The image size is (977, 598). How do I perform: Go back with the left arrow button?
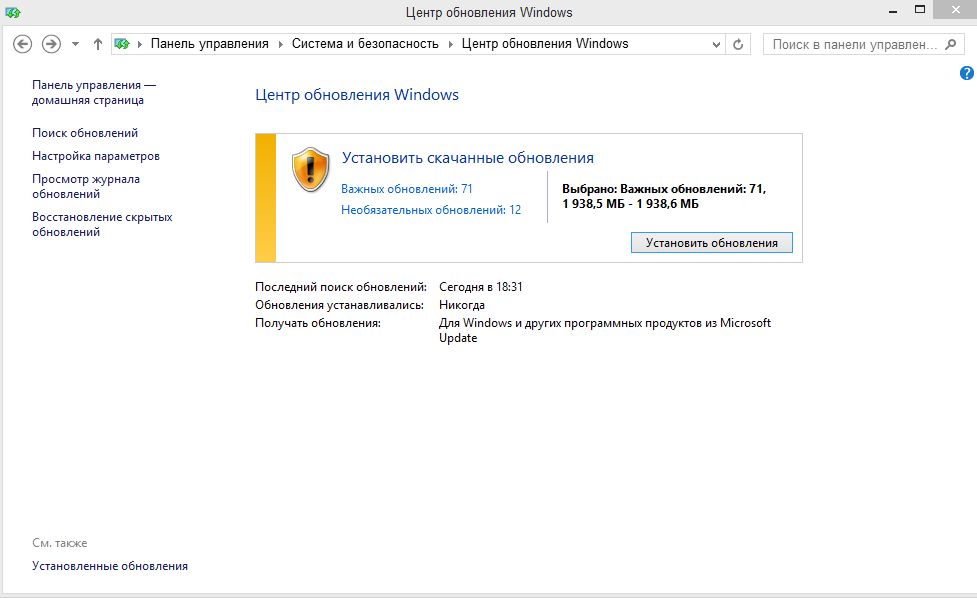point(22,44)
